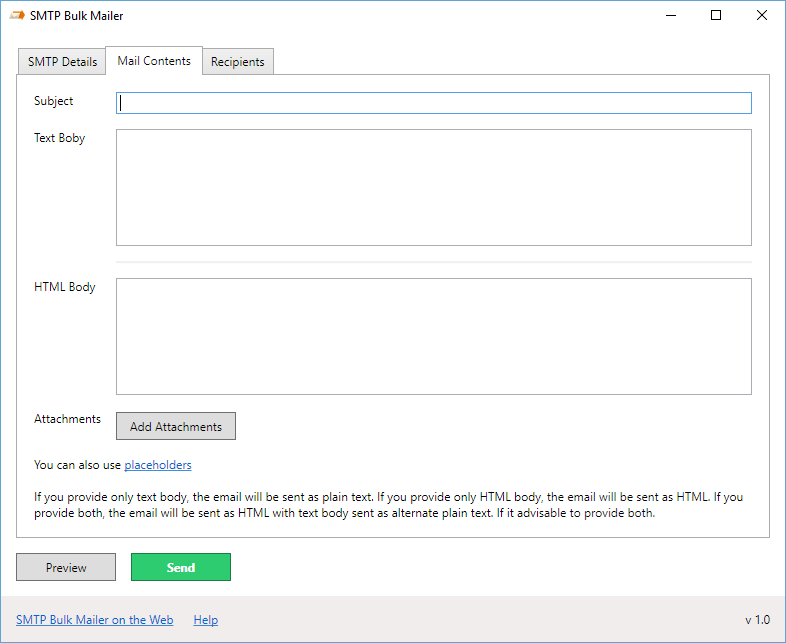
Task: Minimize the SMTP Bulk Mailer window
Action: (671, 16)
